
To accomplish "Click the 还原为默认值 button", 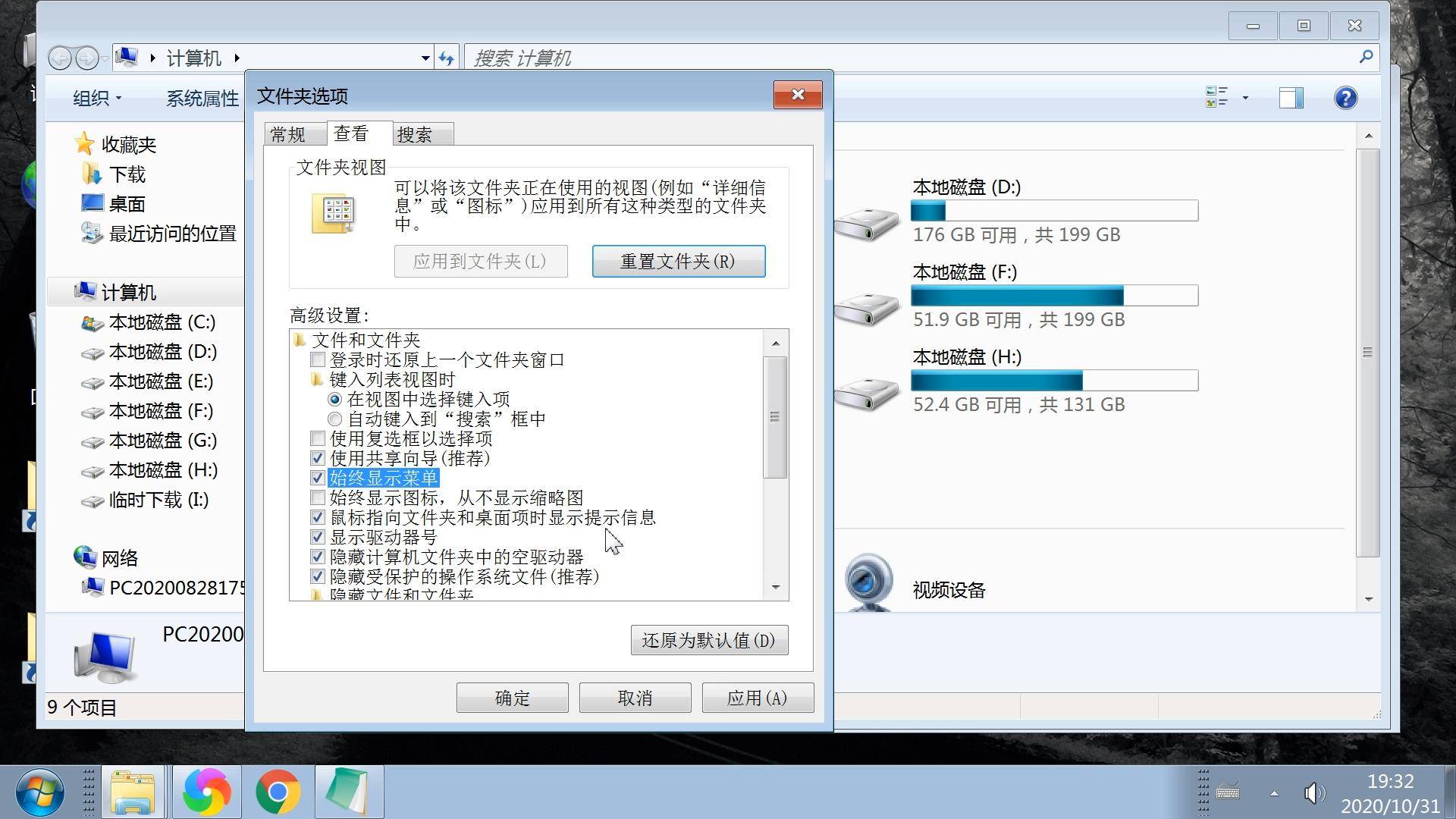I will click(708, 640).
